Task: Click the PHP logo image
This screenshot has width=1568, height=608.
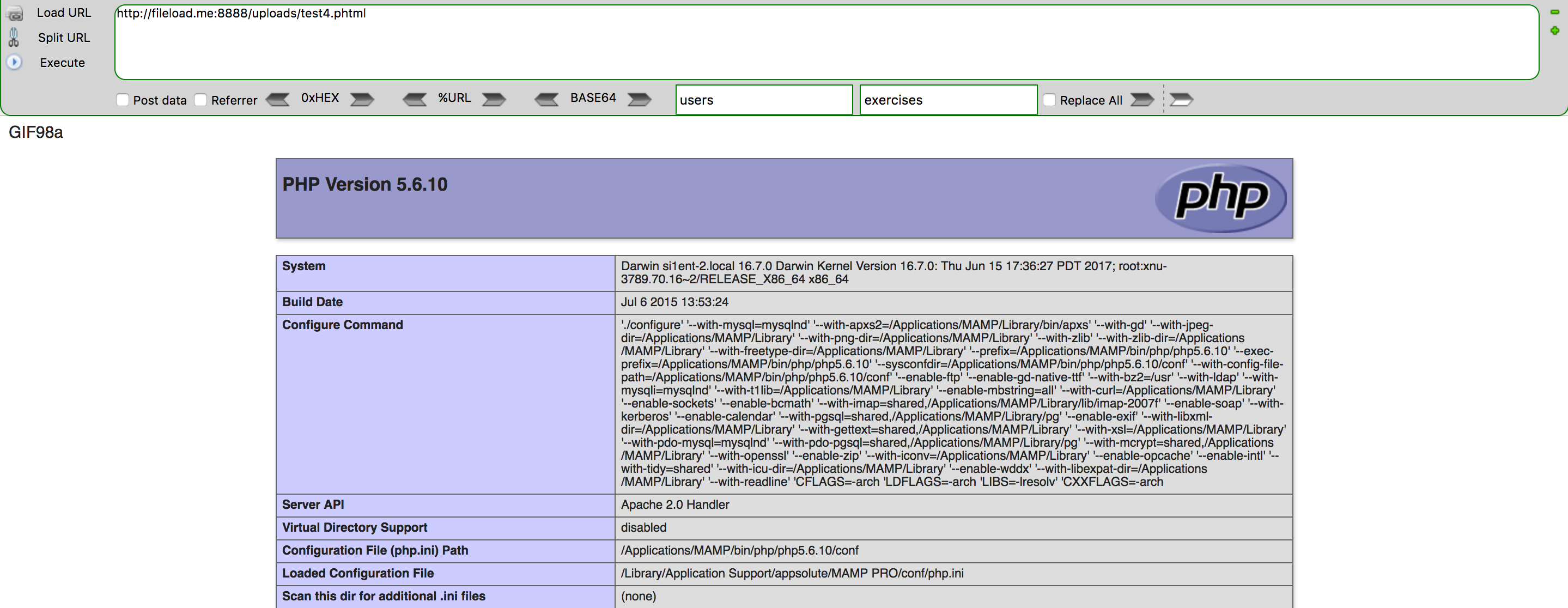Action: coord(1220,198)
